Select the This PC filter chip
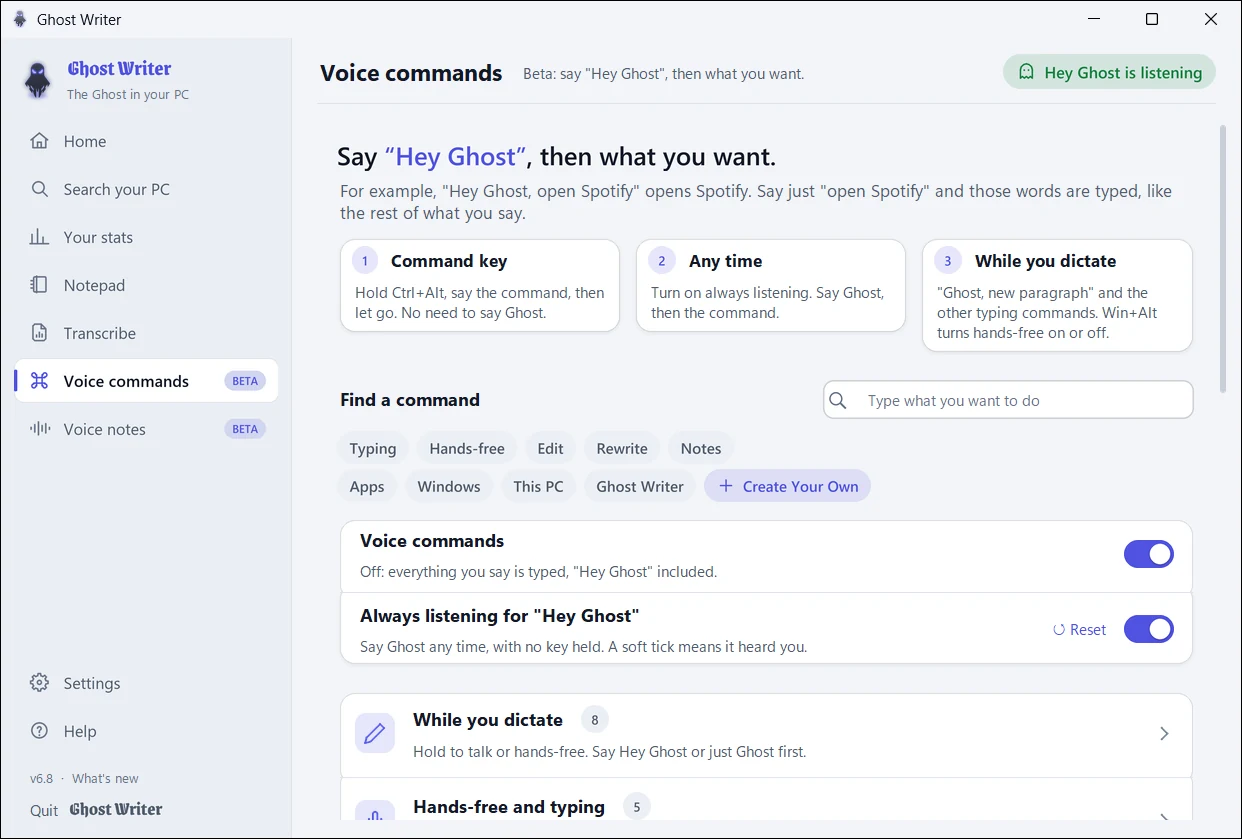This screenshot has width=1242, height=839. [x=538, y=486]
